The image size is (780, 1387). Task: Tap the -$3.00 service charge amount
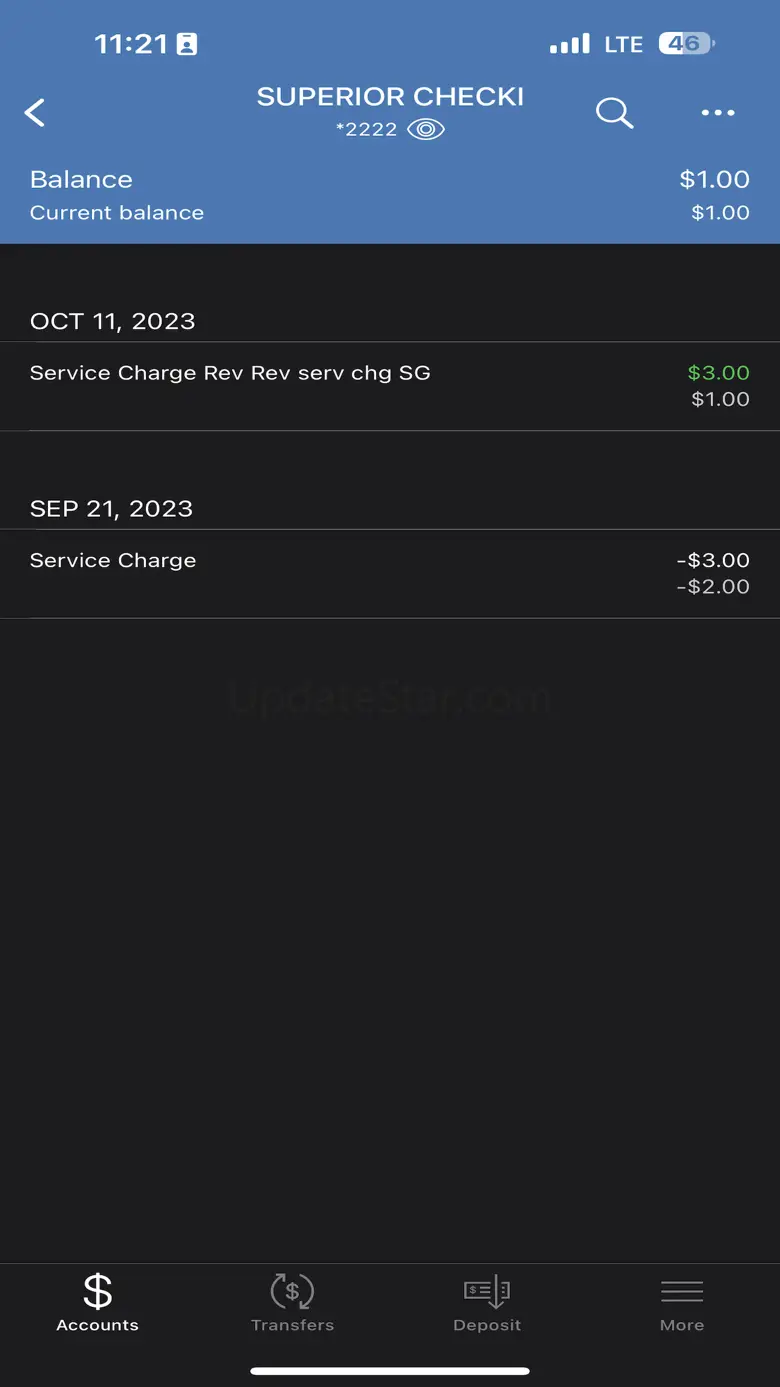pos(712,560)
